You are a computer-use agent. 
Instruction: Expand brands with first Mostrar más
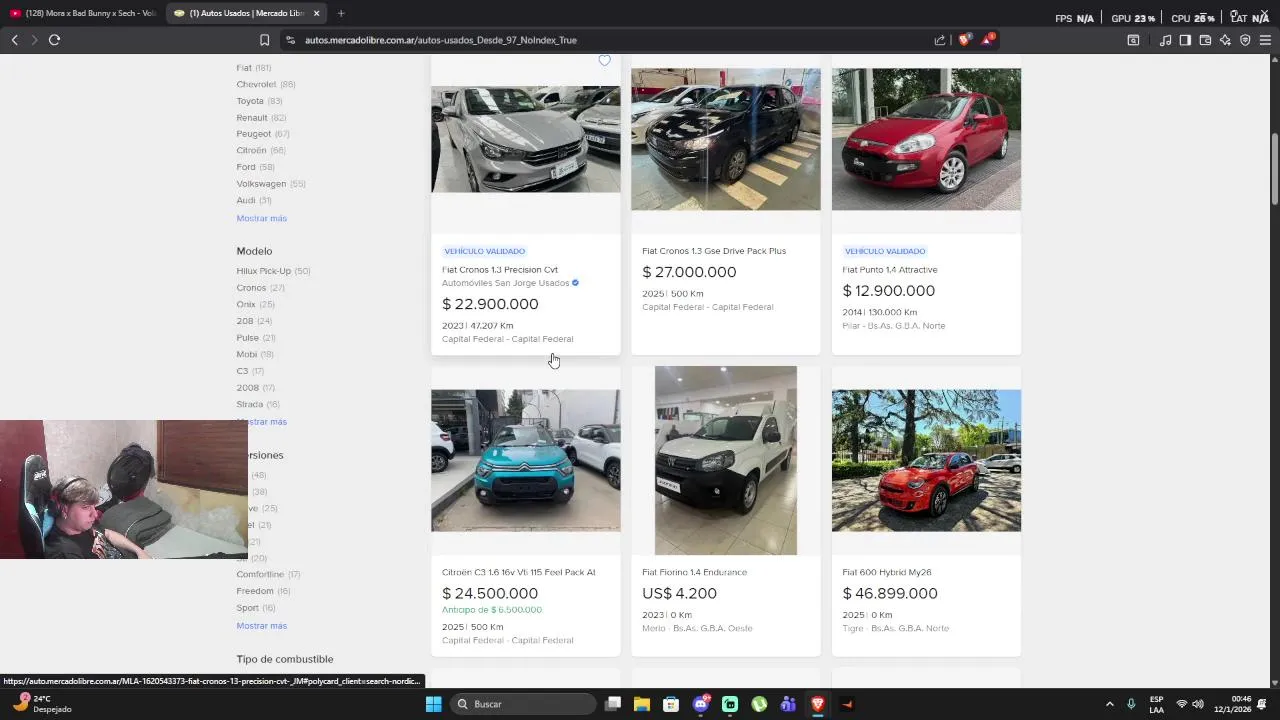[261, 218]
